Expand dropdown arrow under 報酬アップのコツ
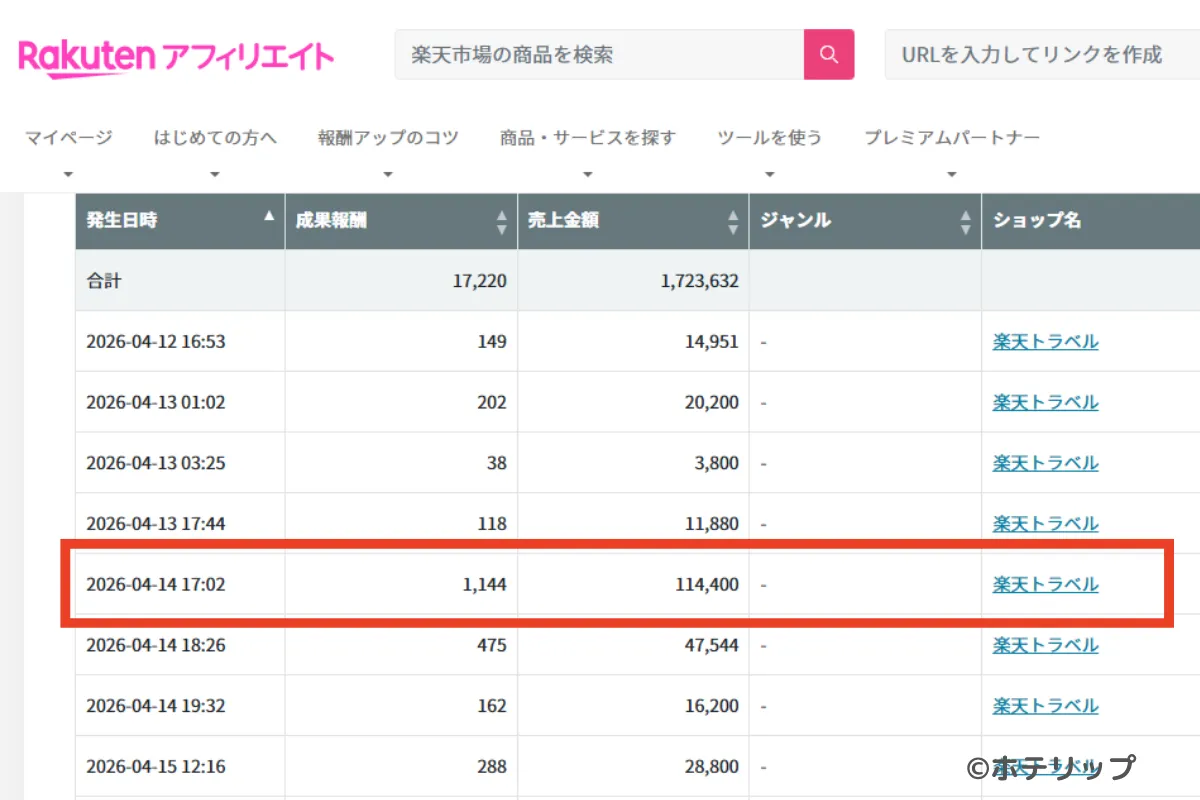 coord(388,175)
